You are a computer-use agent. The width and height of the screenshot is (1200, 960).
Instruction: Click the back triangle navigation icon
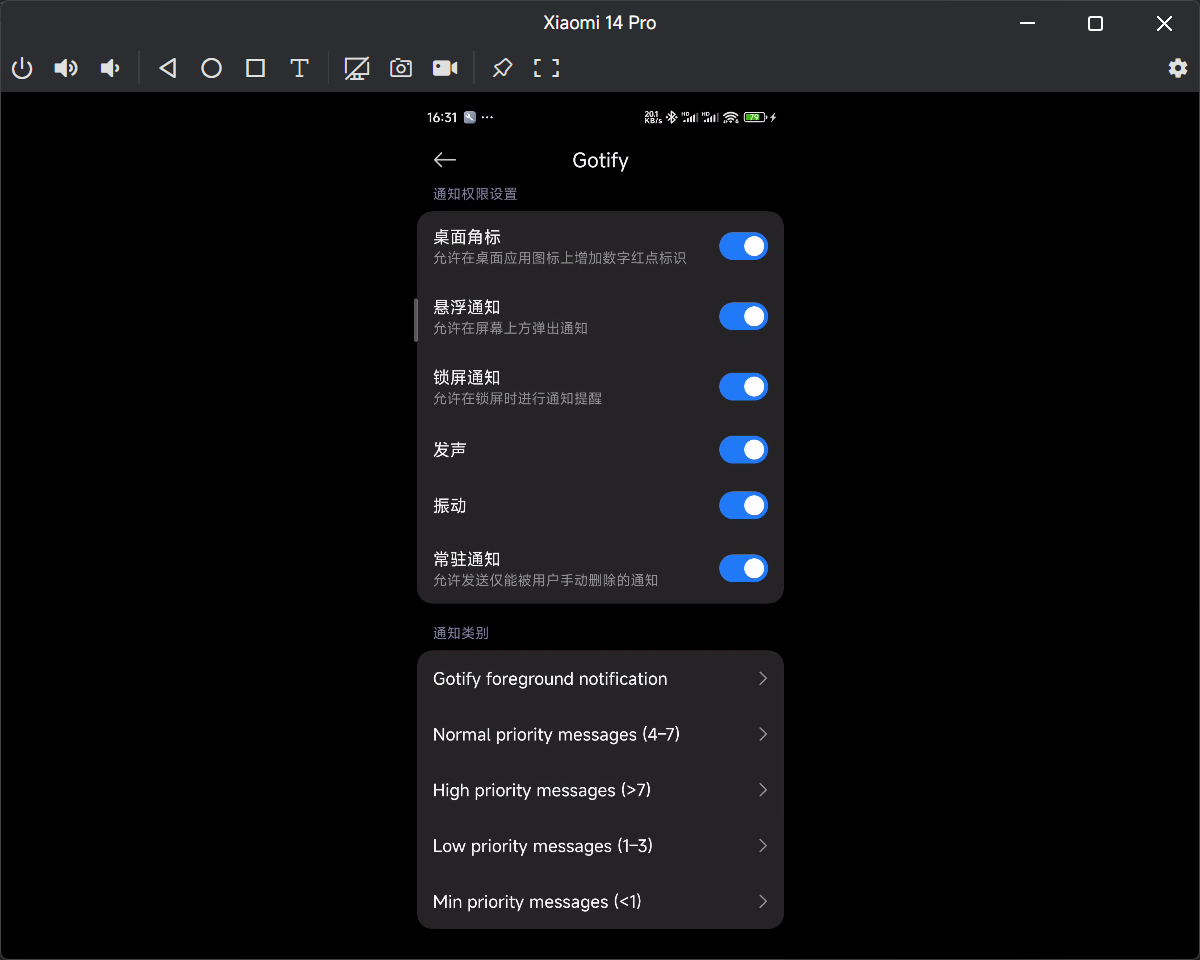(x=168, y=68)
